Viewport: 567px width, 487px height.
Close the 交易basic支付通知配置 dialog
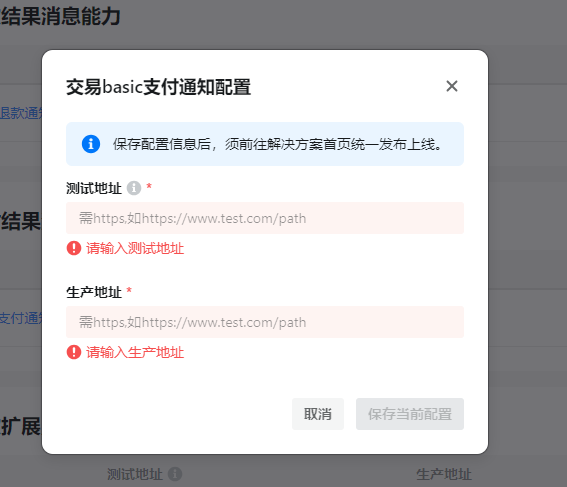pyautogui.click(x=452, y=86)
